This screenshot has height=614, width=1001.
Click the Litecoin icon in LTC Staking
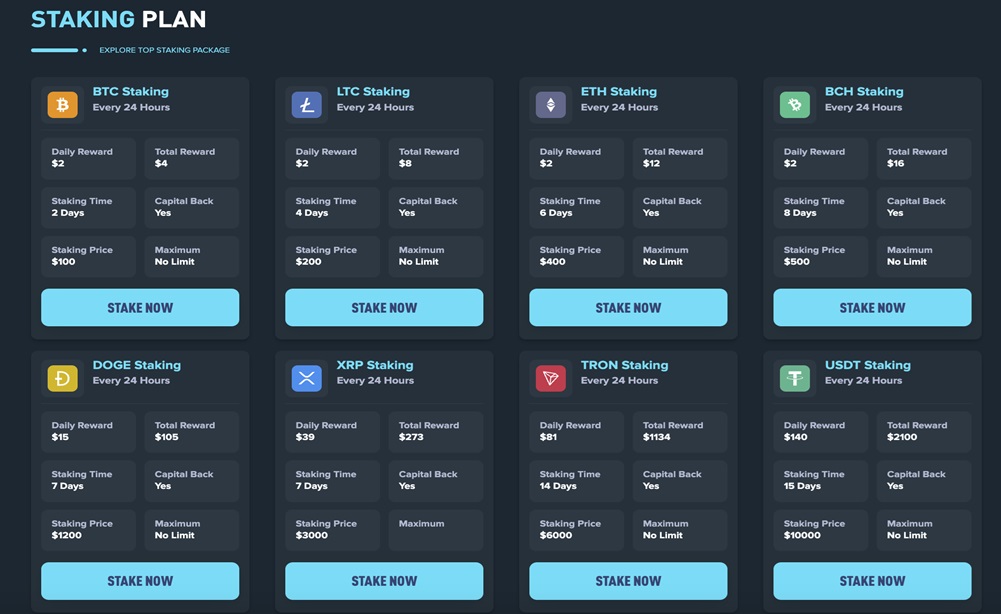tap(306, 105)
